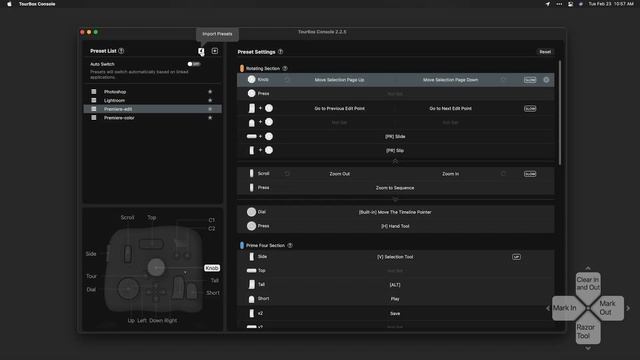Click the Scroll wheel row icon
The width and height of the screenshot is (640, 360).
(x=251, y=173)
